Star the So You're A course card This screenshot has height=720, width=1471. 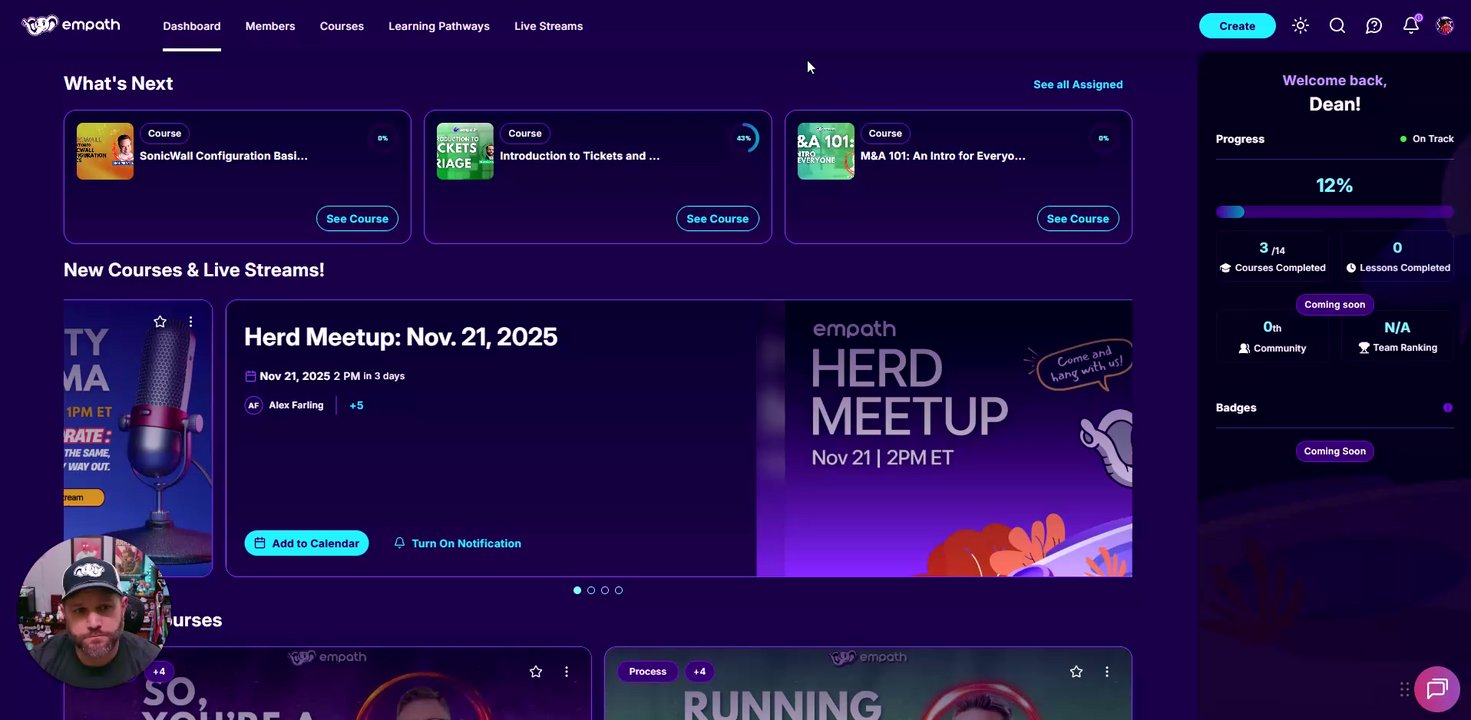coord(536,672)
